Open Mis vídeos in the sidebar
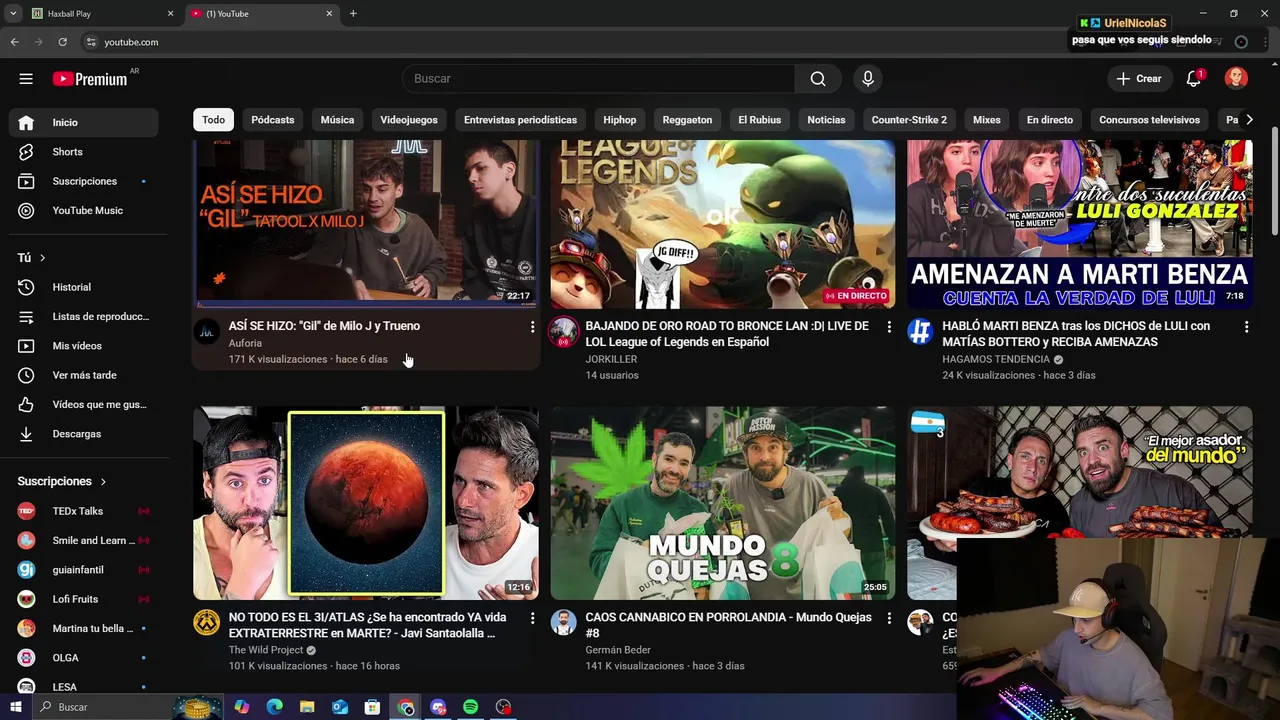The image size is (1280, 720). [84, 346]
